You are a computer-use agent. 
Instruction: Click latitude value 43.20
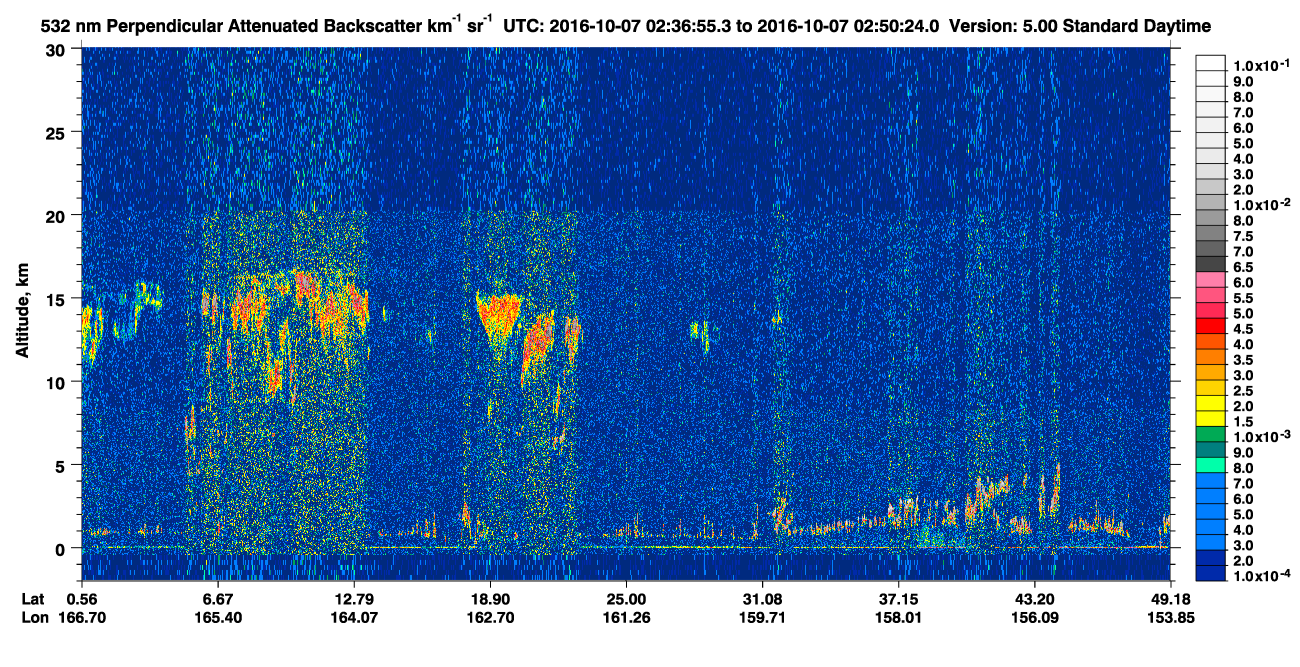coord(1034,598)
